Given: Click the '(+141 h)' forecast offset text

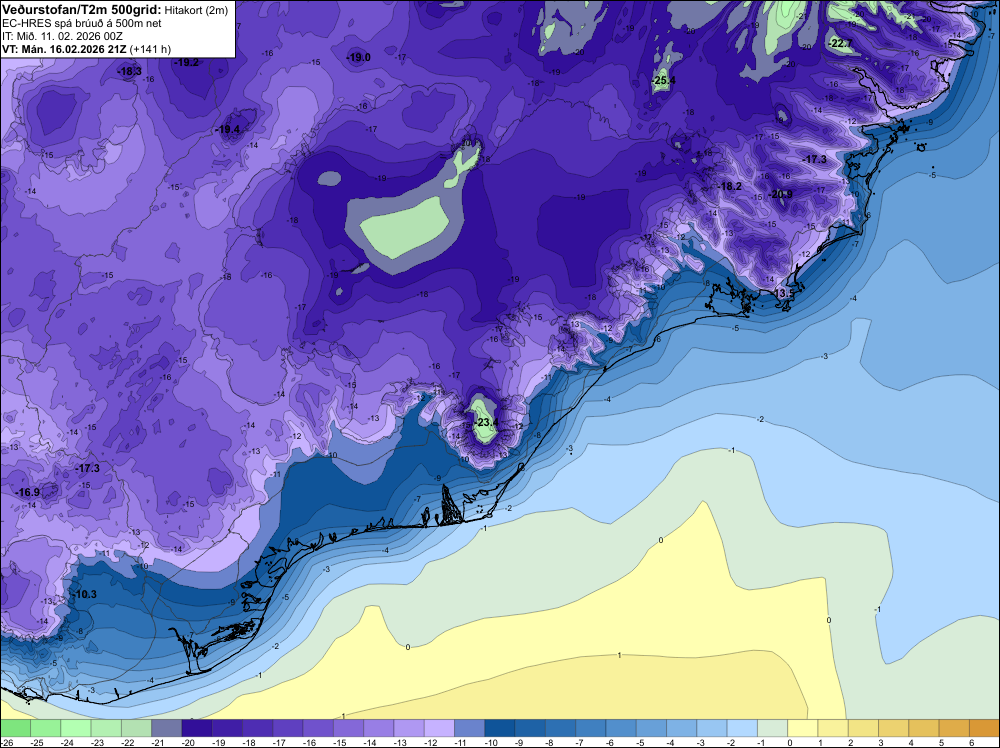Looking at the screenshot, I should click(x=151, y=49).
